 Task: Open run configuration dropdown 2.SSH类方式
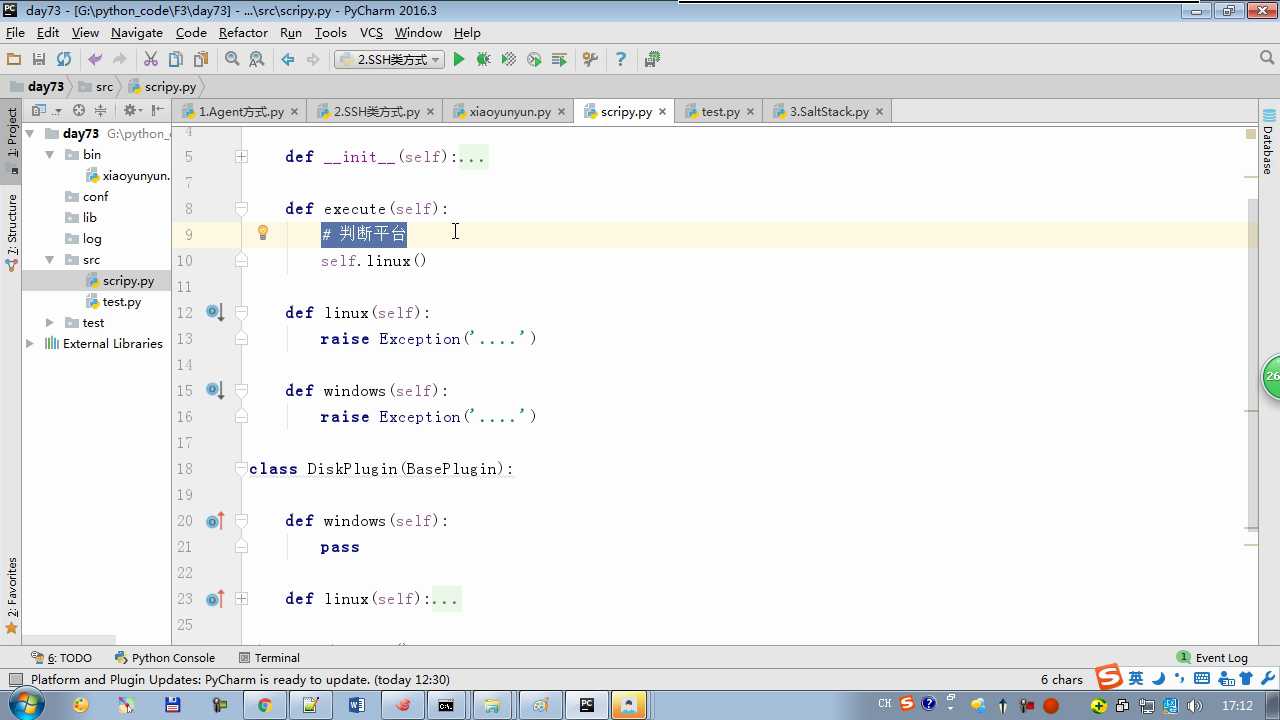point(389,60)
